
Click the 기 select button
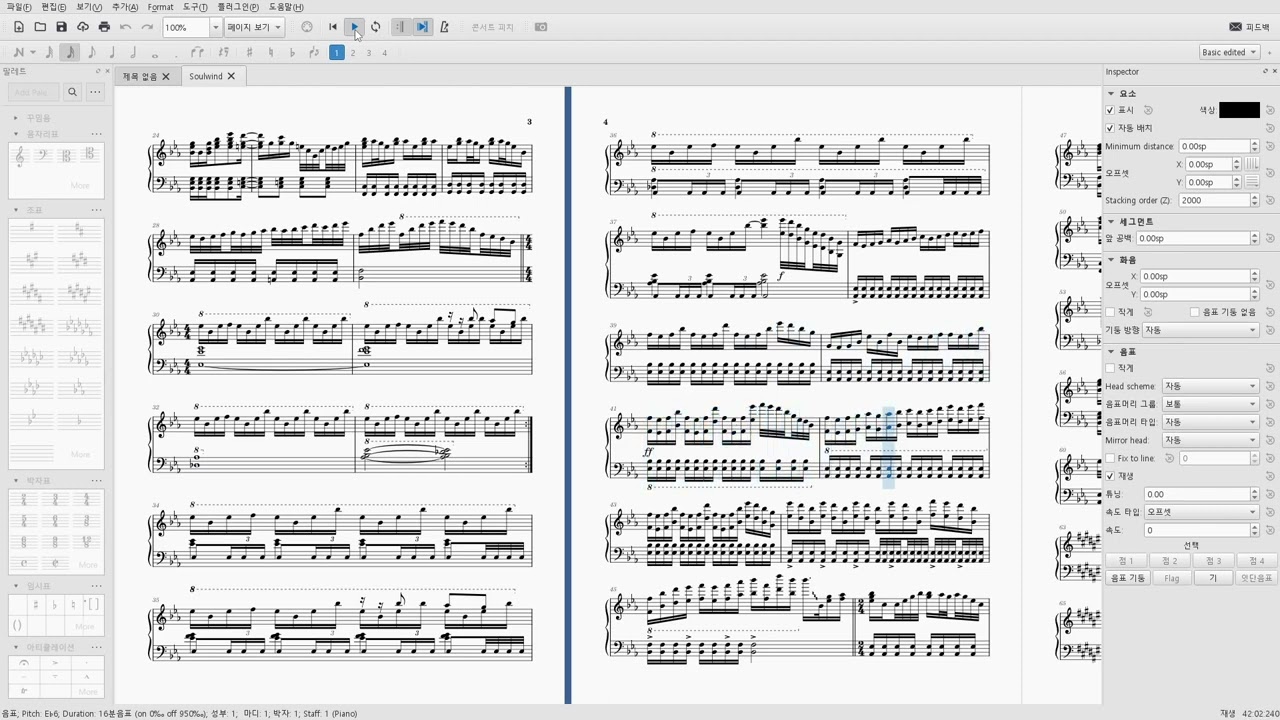(1213, 578)
